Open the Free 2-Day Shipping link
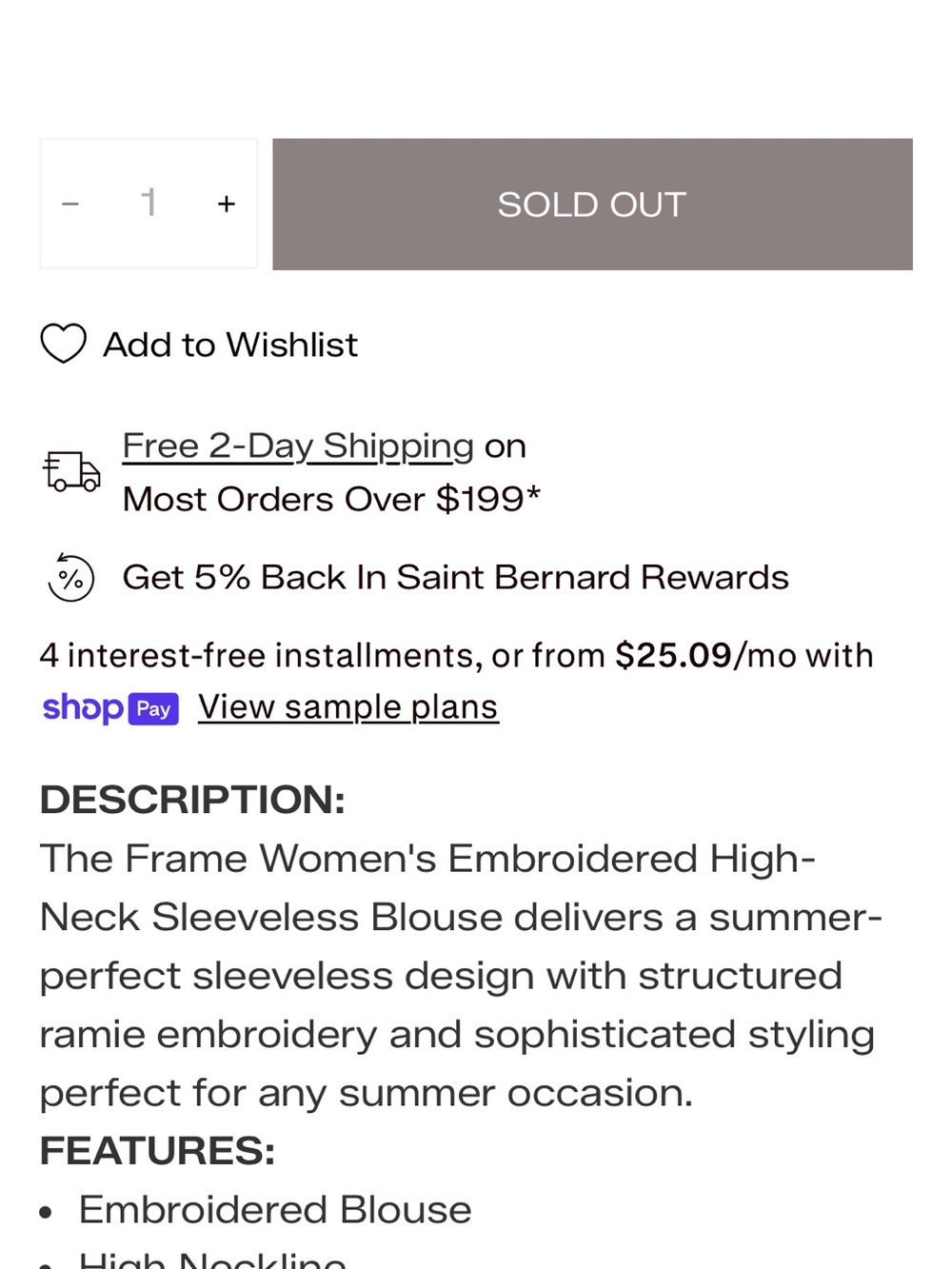The image size is (952, 1269). click(x=298, y=446)
